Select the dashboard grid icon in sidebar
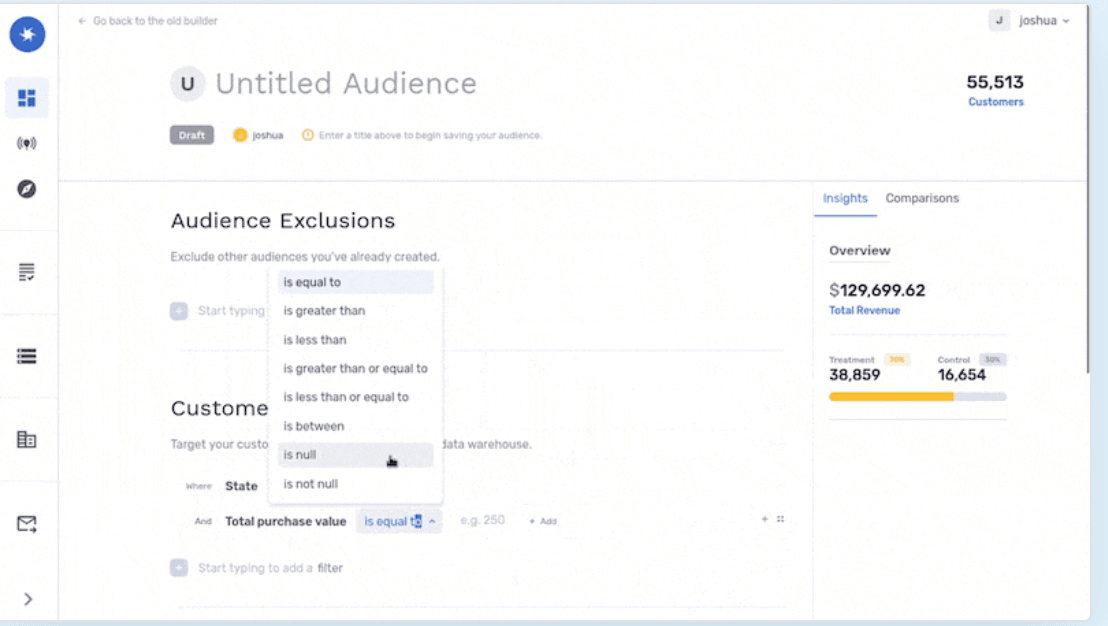1108x626 pixels. click(27, 98)
